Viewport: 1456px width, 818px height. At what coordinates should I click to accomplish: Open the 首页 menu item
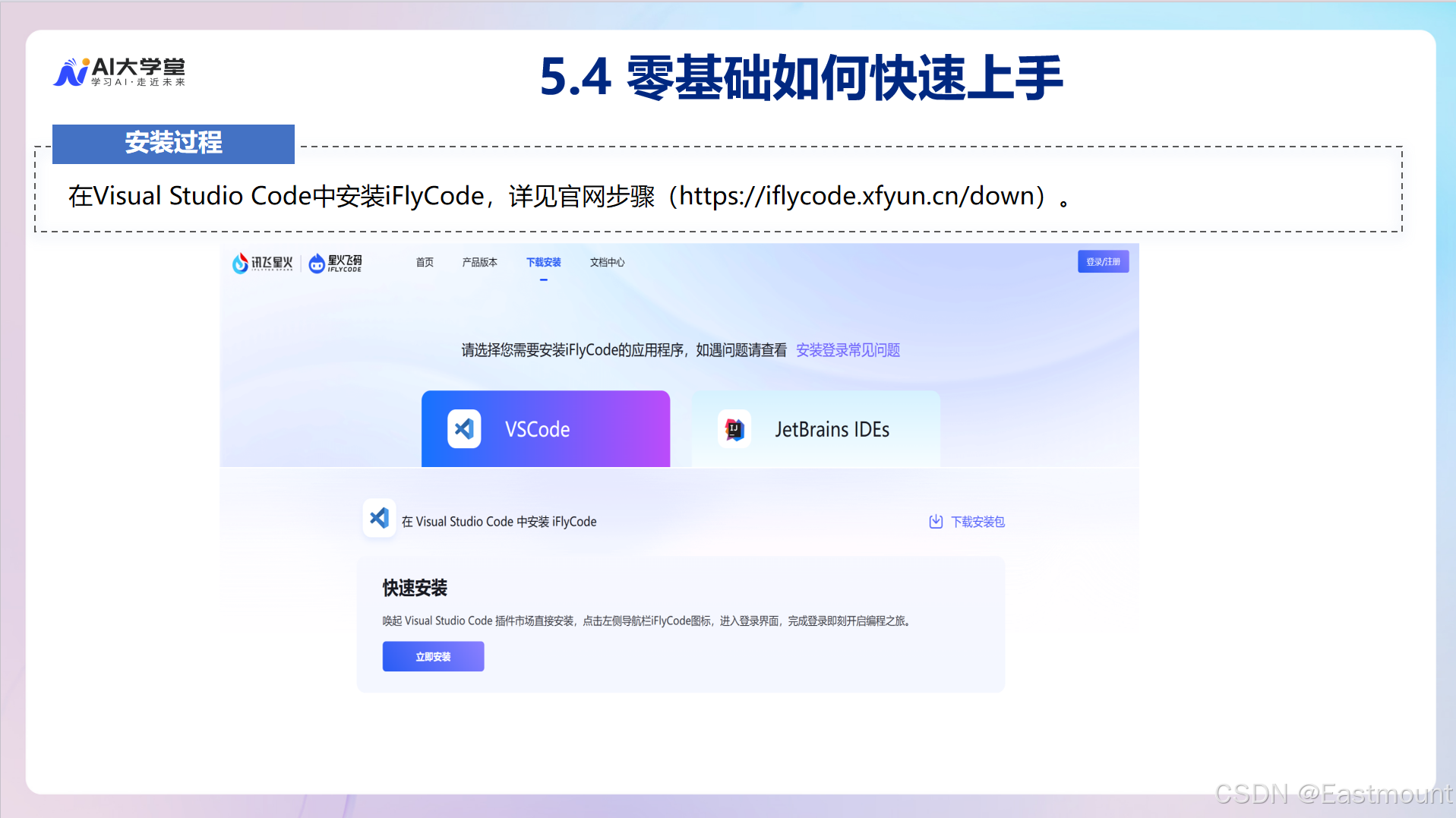(425, 262)
